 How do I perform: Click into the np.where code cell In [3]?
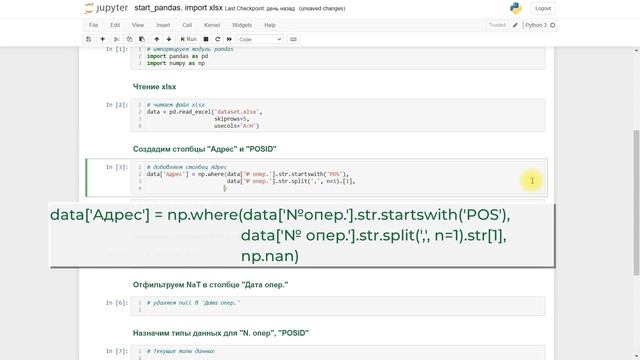pos(338,178)
